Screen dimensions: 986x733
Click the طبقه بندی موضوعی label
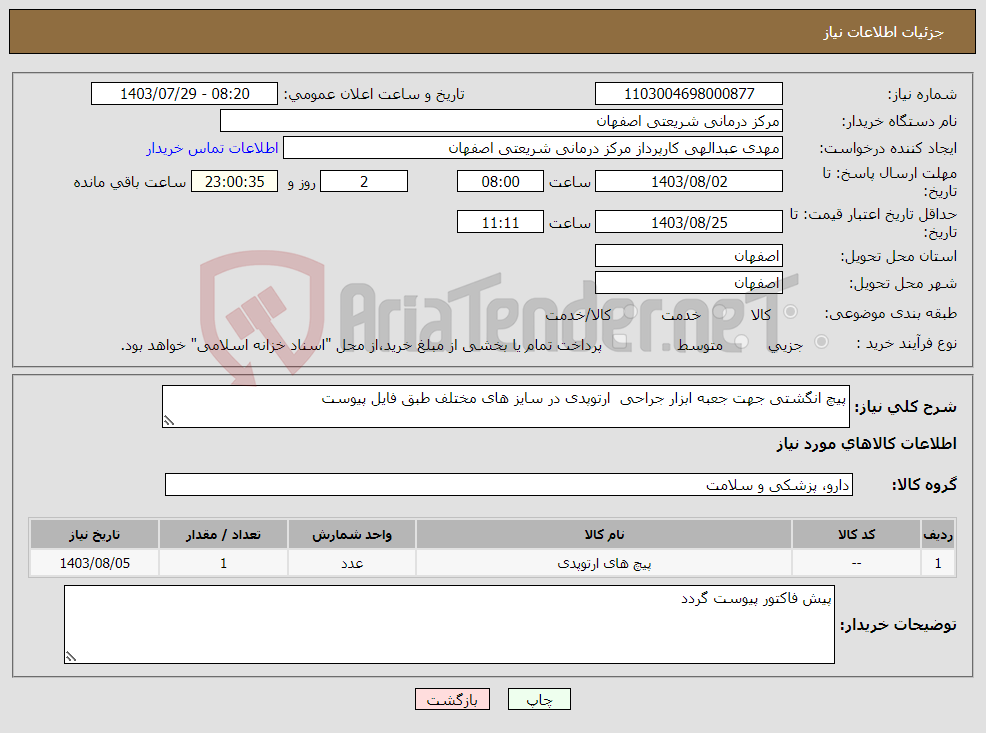coord(890,313)
